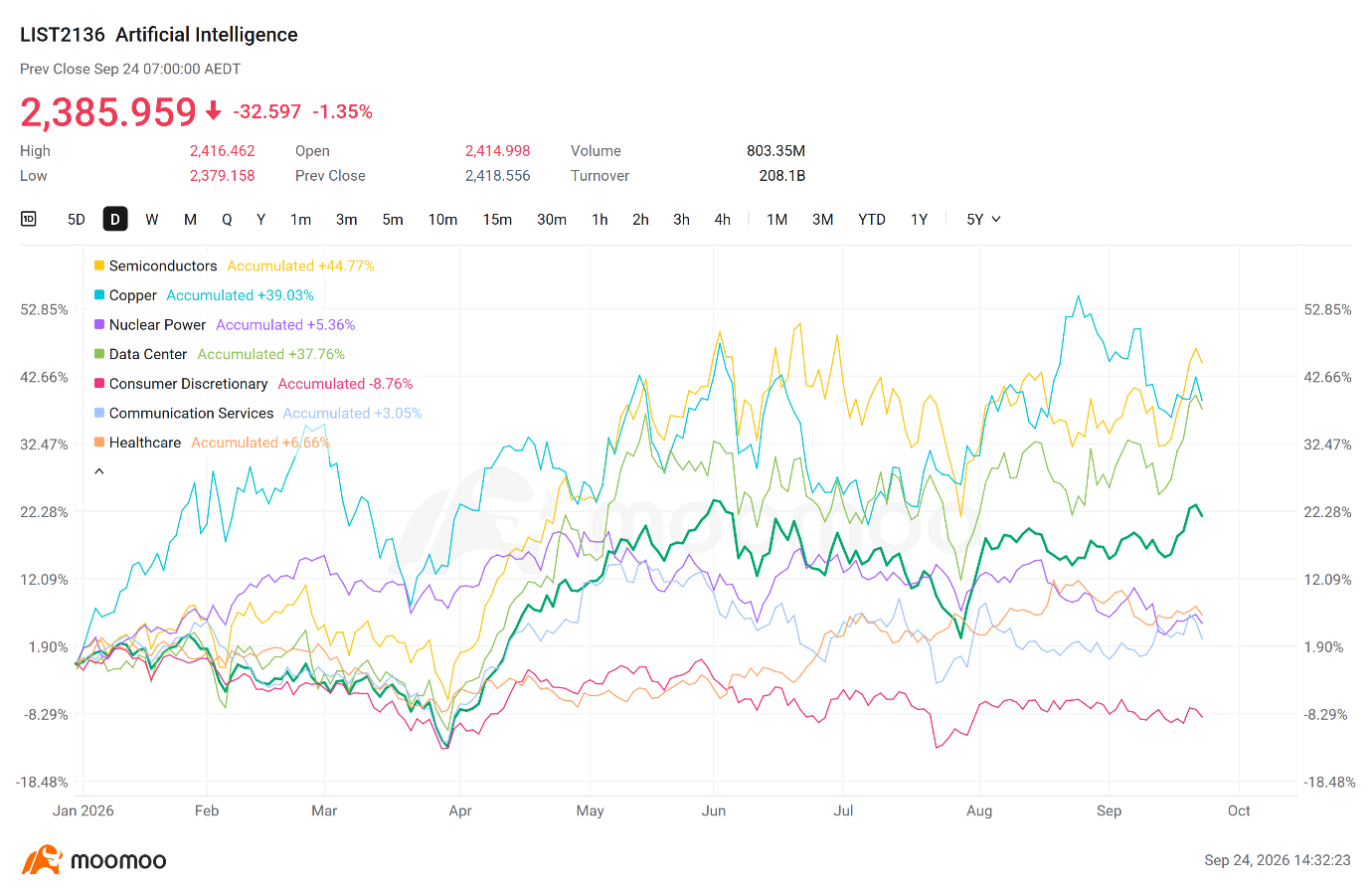
Task: Select the 30m interval
Action: 552,219
